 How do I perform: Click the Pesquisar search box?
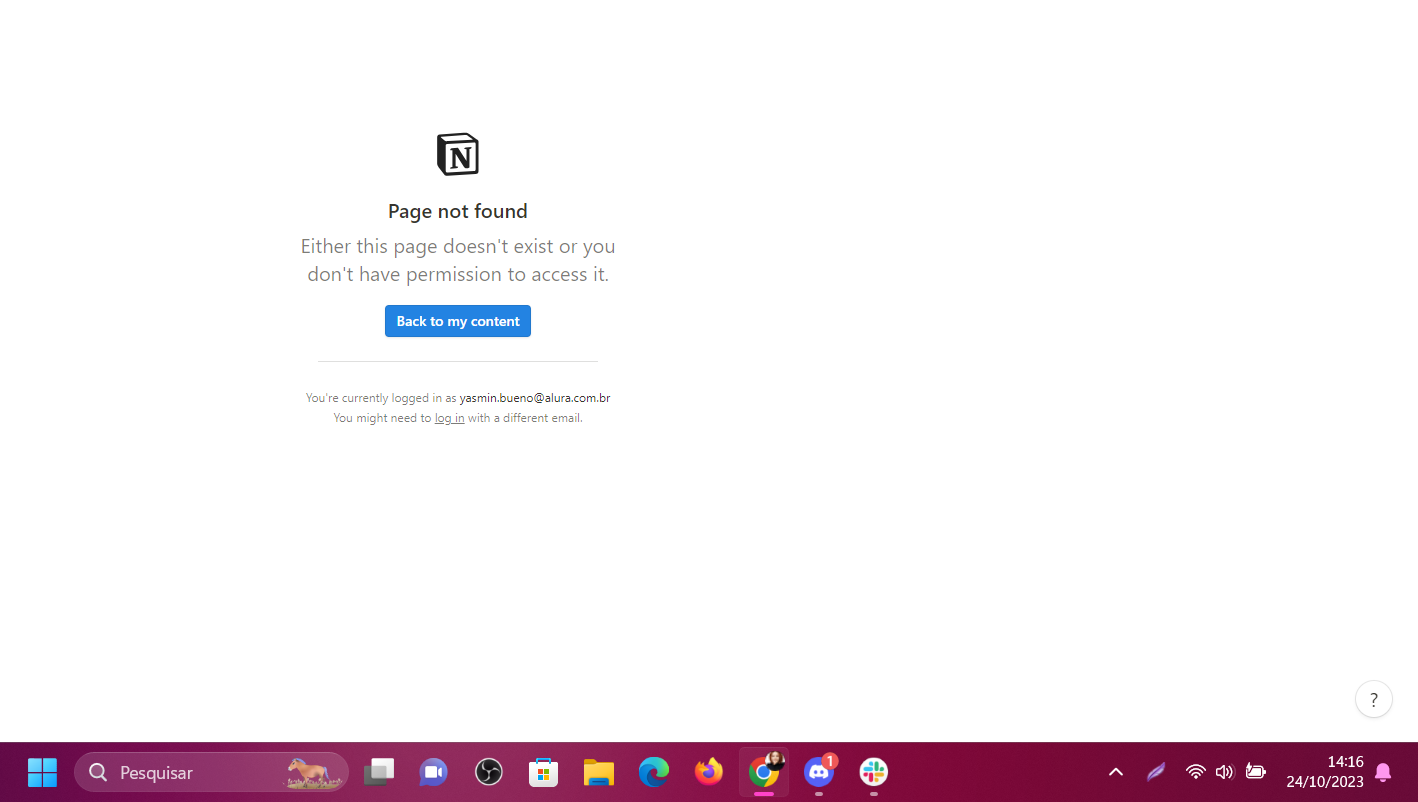point(211,772)
